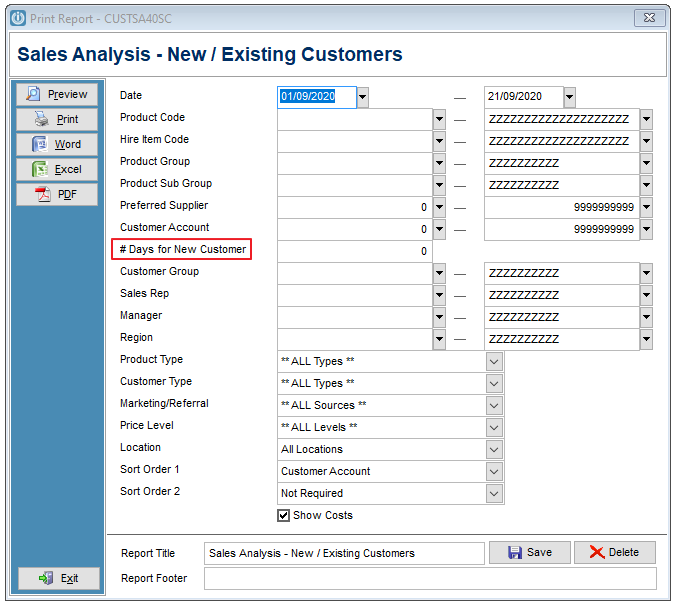Click the app icon in the title bar
The height and width of the screenshot is (605, 675).
[18, 19]
